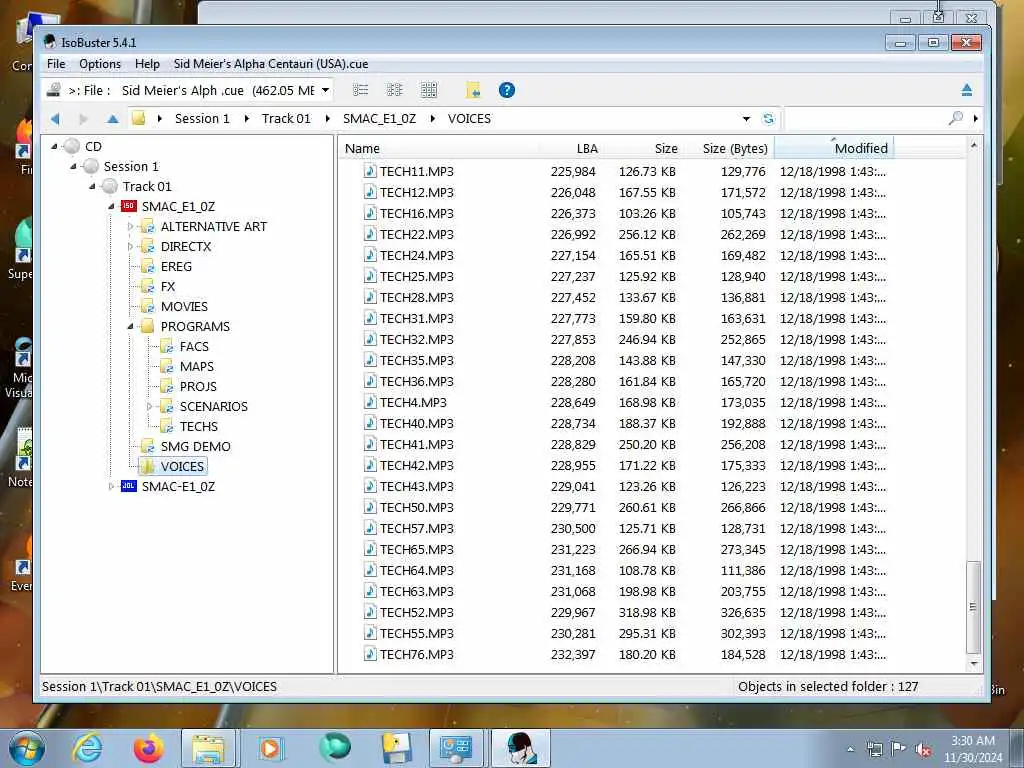Collapse the CD tree node
This screenshot has height=768, width=1024.
coord(54,146)
